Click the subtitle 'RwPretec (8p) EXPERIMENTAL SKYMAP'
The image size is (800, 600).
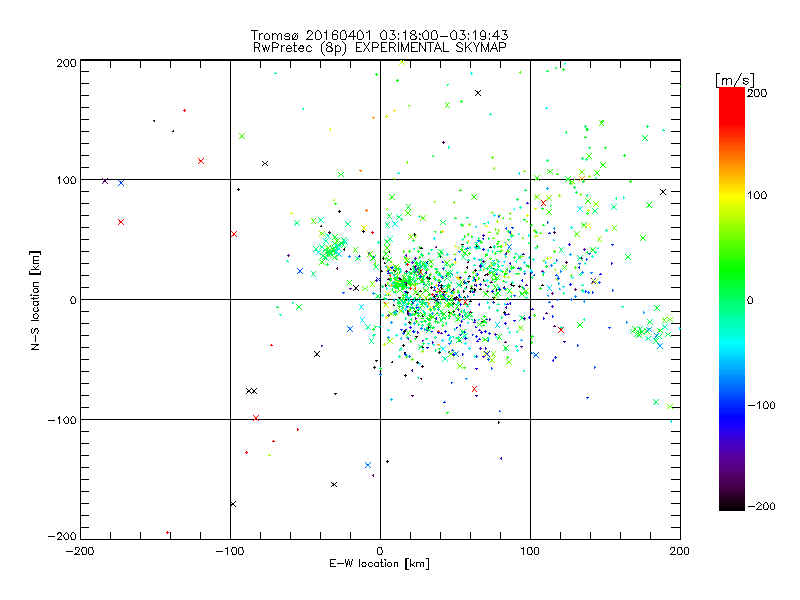coord(380,48)
